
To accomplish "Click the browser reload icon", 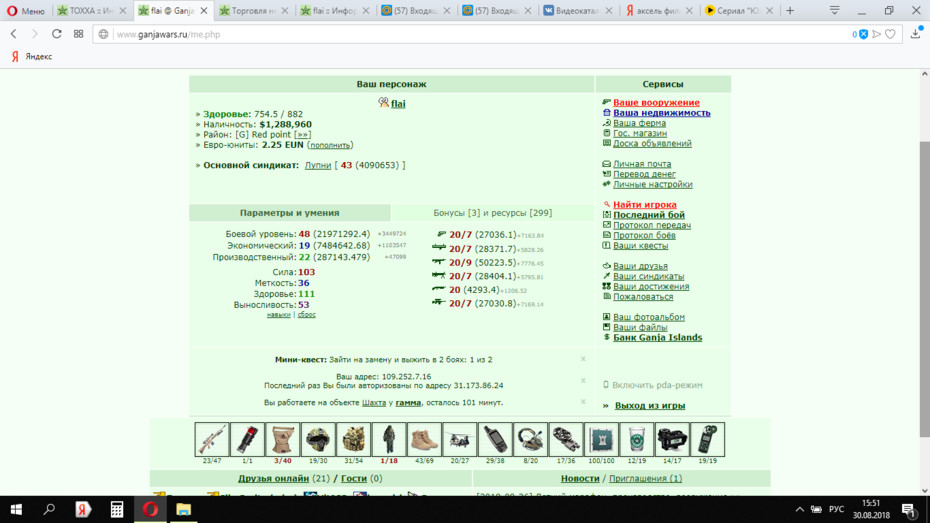I will coord(56,34).
